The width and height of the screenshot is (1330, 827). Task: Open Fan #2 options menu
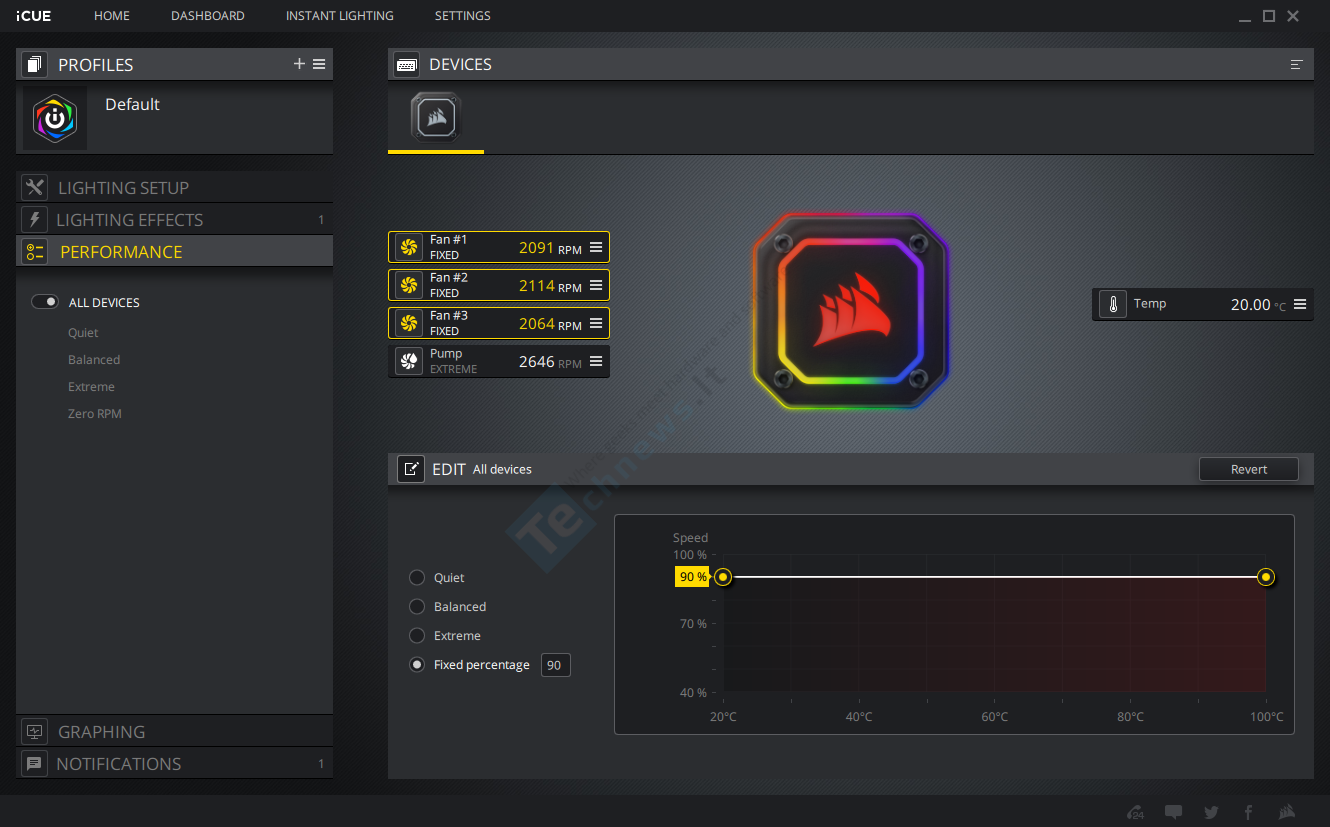click(x=596, y=285)
